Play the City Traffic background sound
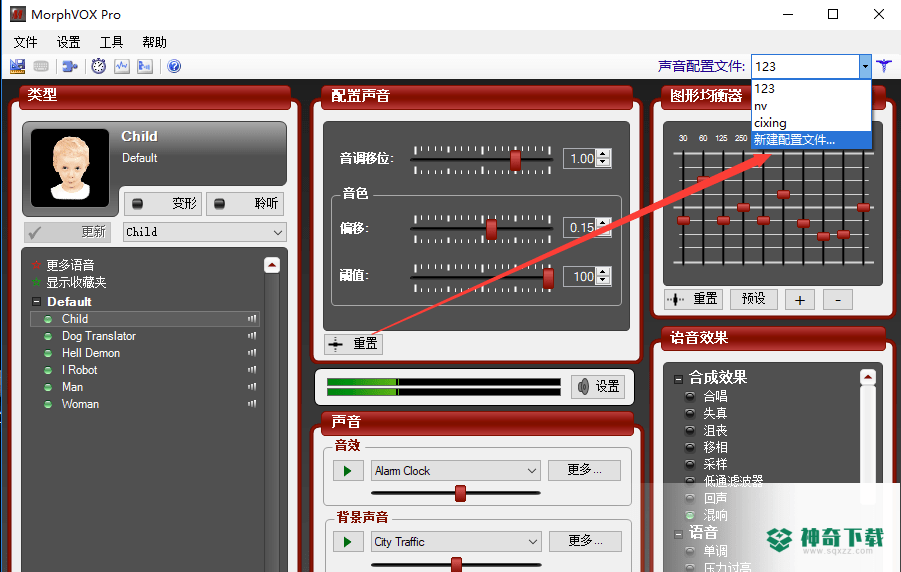901x572 pixels. [x=348, y=542]
